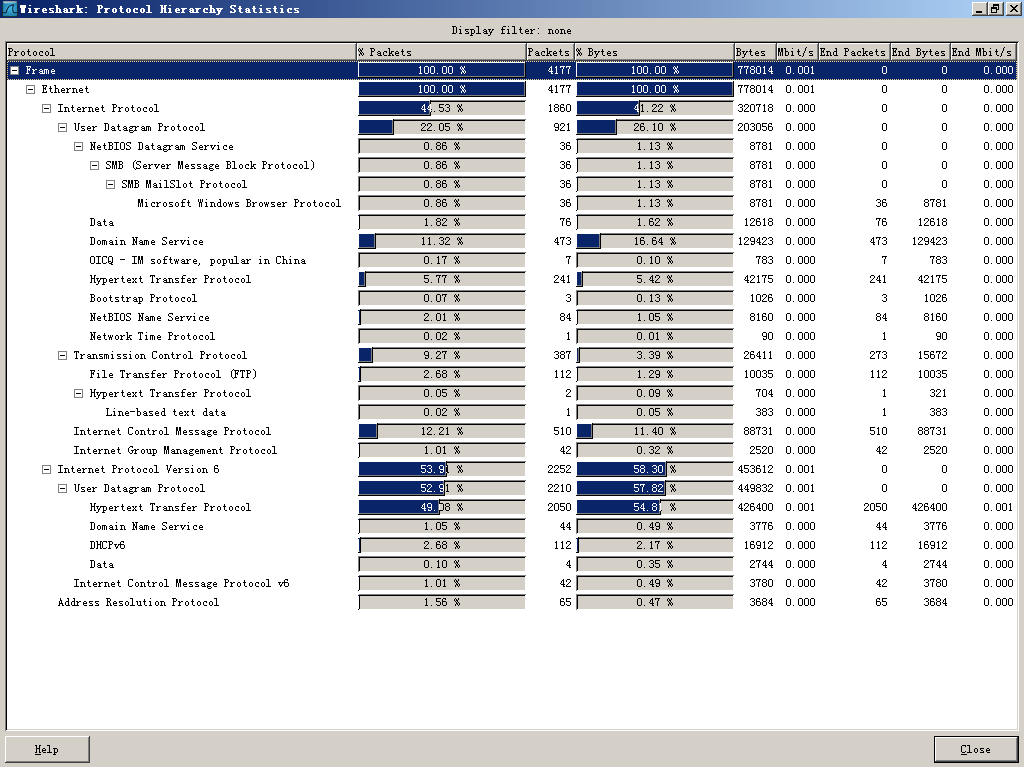Sort by Protocol column header
1024x768 pixels.
click(181, 52)
